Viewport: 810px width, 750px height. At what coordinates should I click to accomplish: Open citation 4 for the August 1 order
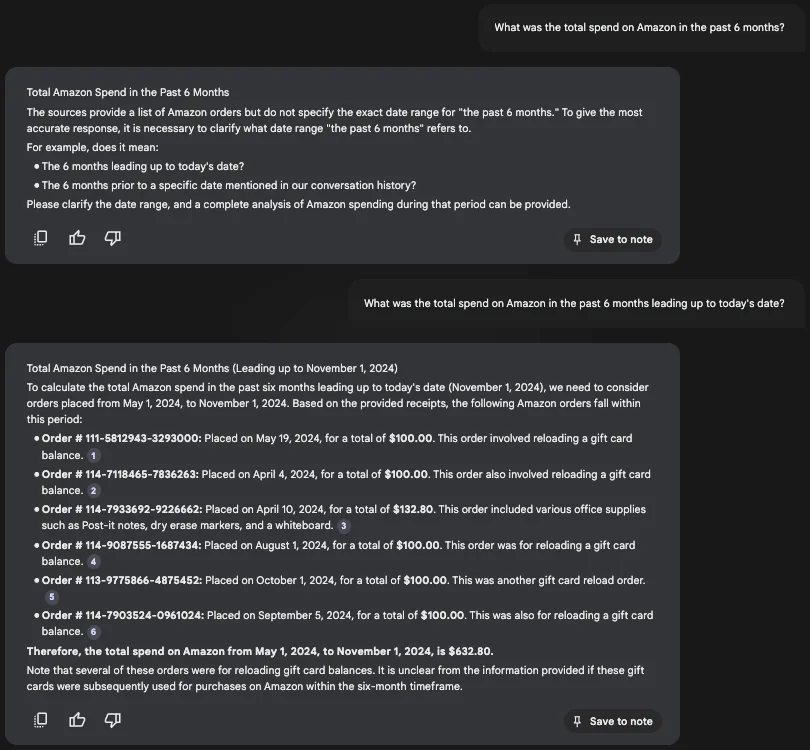click(94, 562)
